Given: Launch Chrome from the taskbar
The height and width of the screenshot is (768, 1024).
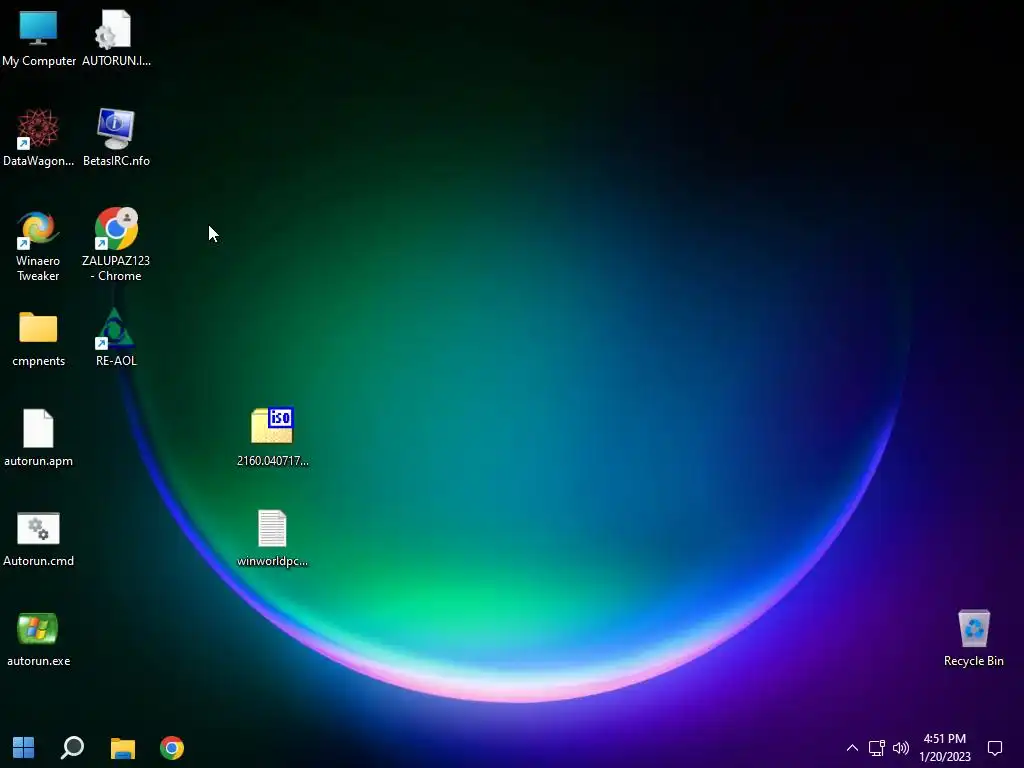Looking at the screenshot, I should (172, 748).
